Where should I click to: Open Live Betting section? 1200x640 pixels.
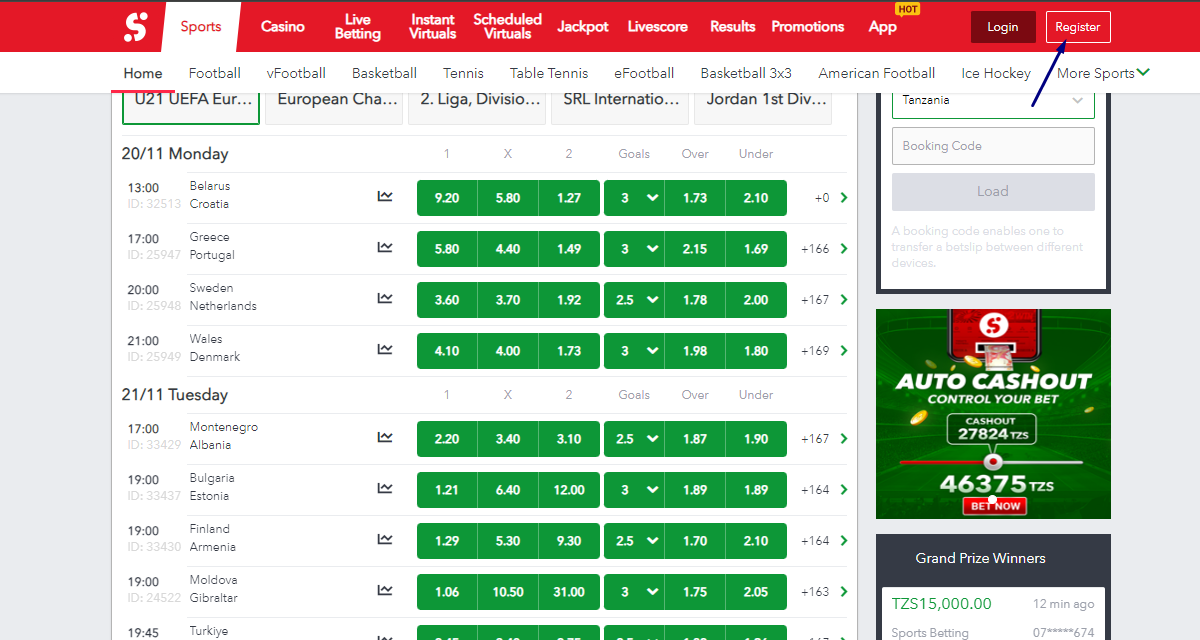357,27
